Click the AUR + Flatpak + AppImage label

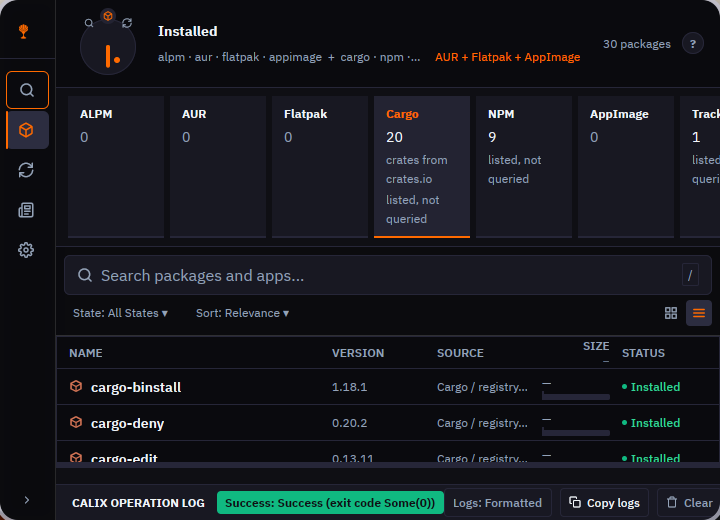point(507,57)
